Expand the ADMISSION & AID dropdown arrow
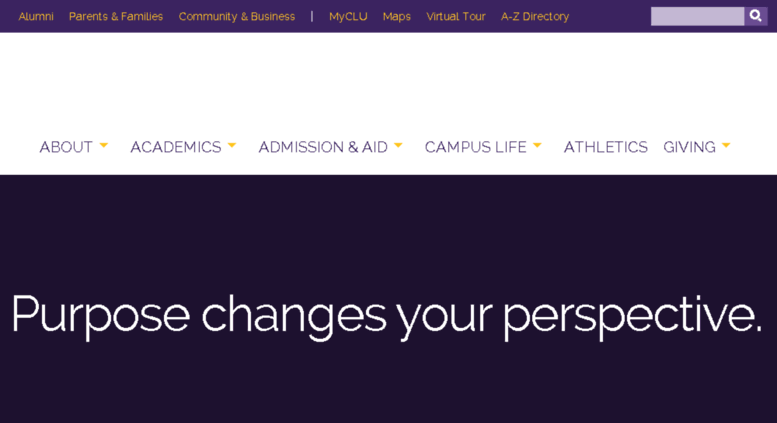 pyautogui.click(x=398, y=146)
